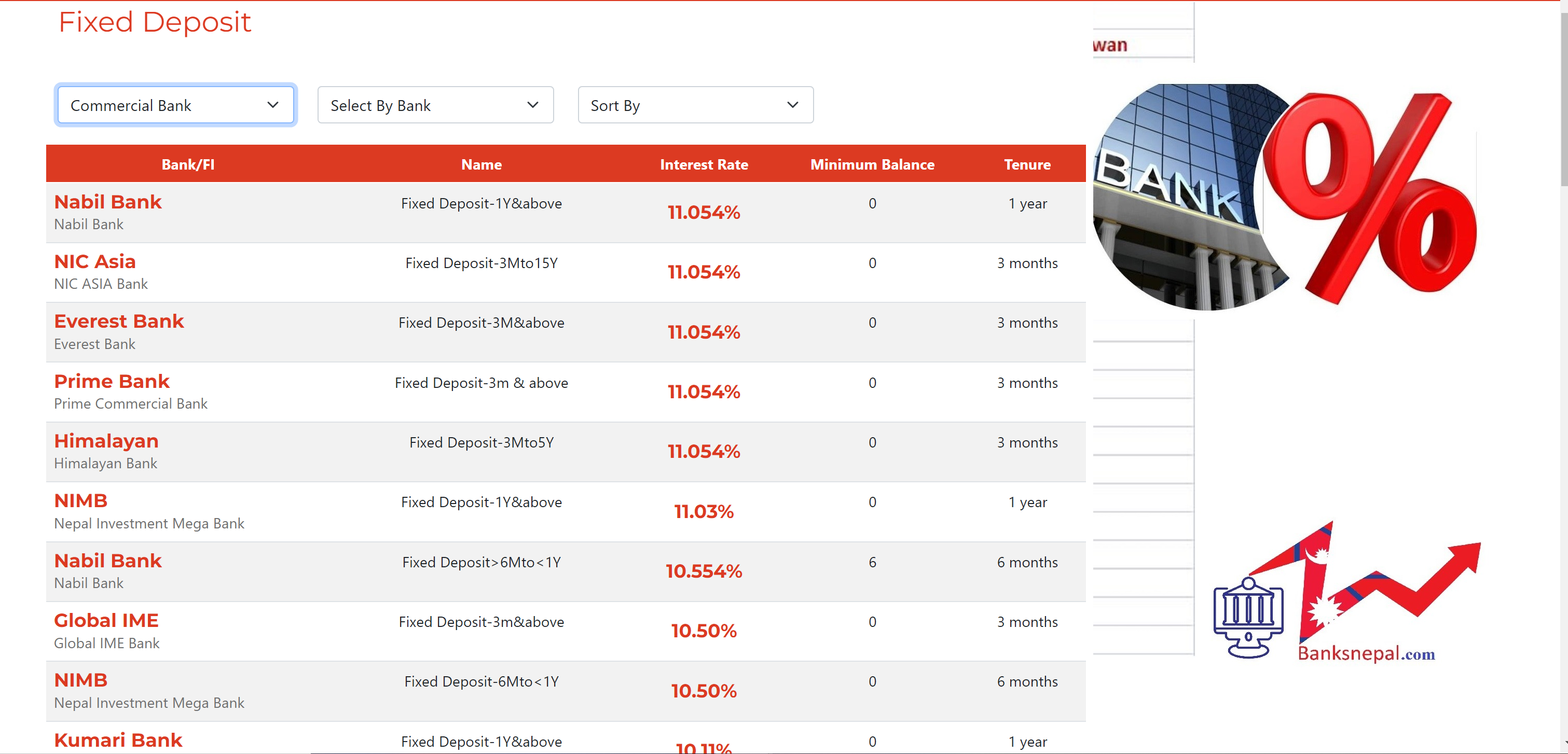
Task: Open the Prime Bank link
Action: (112, 381)
